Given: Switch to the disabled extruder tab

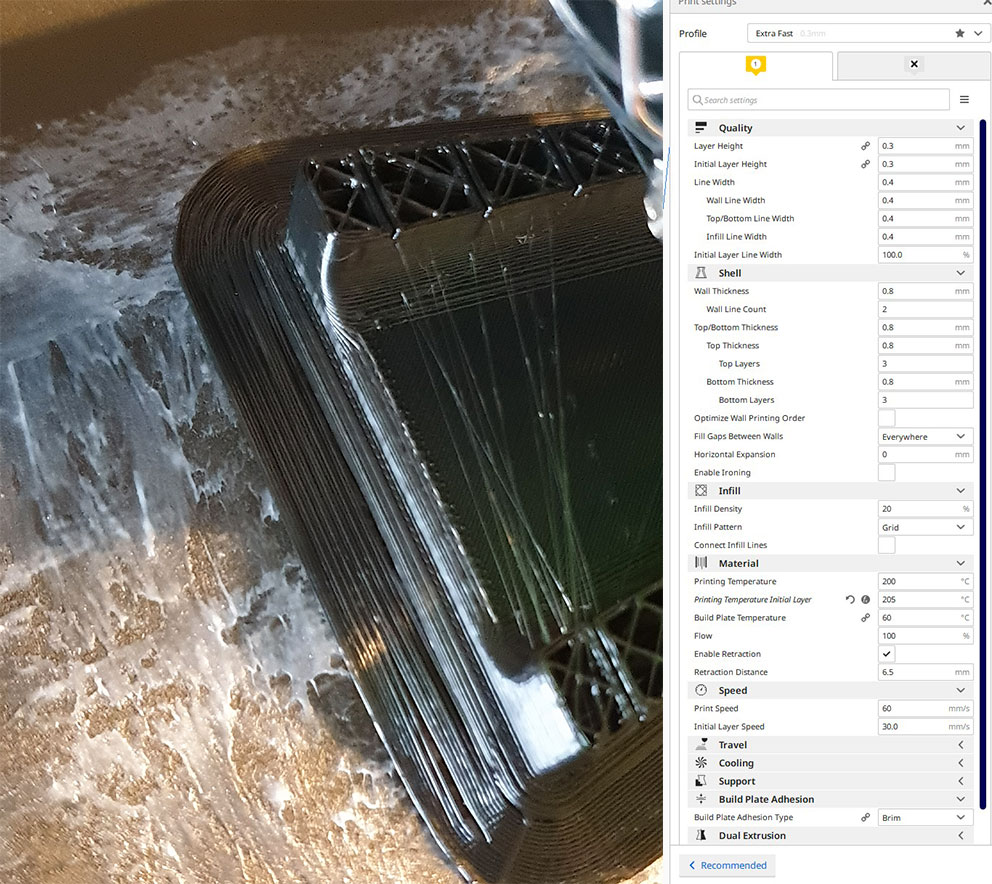Looking at the screenshot, I should coord(913,65).
